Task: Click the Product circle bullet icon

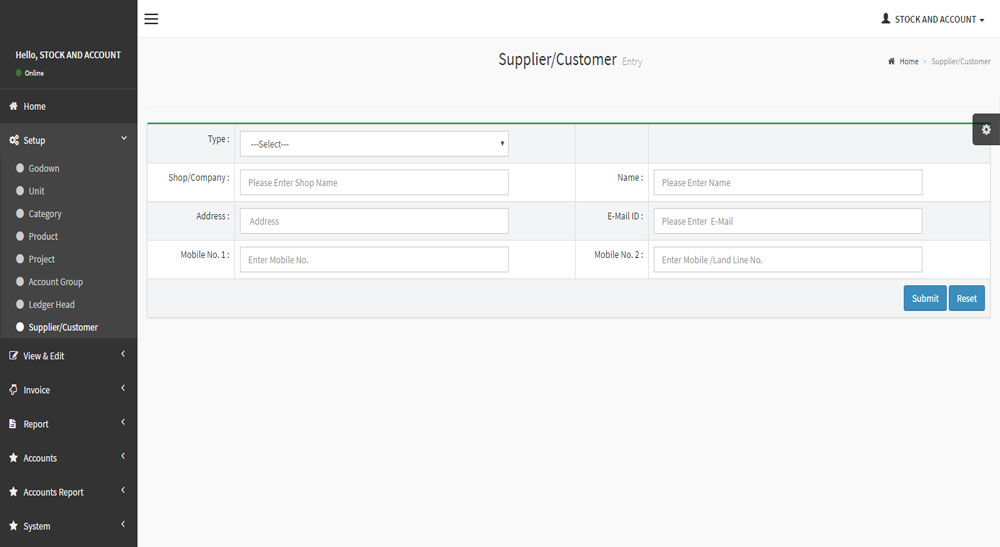Action: (20, 236)
